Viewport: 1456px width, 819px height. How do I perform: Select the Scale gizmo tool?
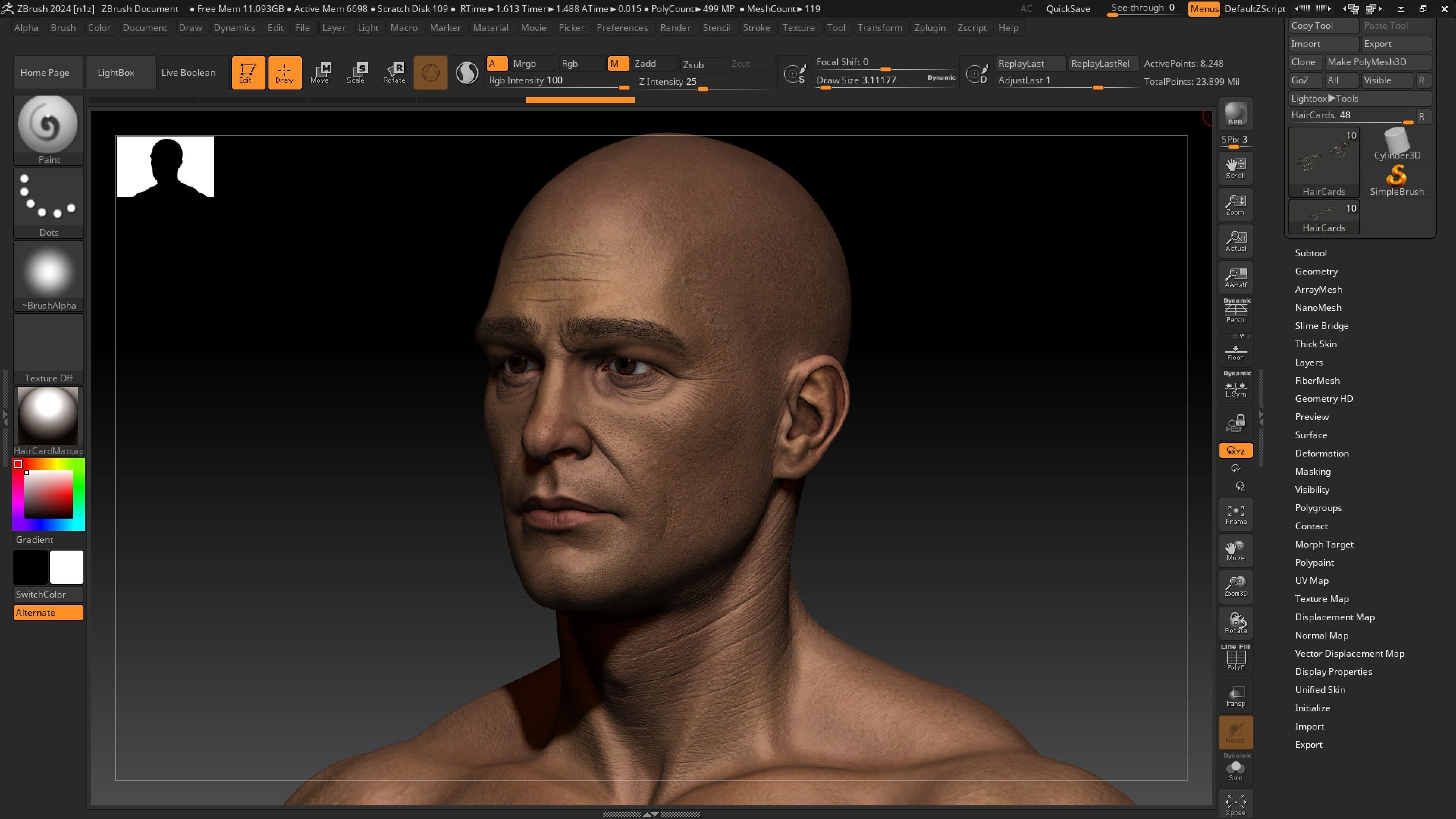[x=357, y=72]
